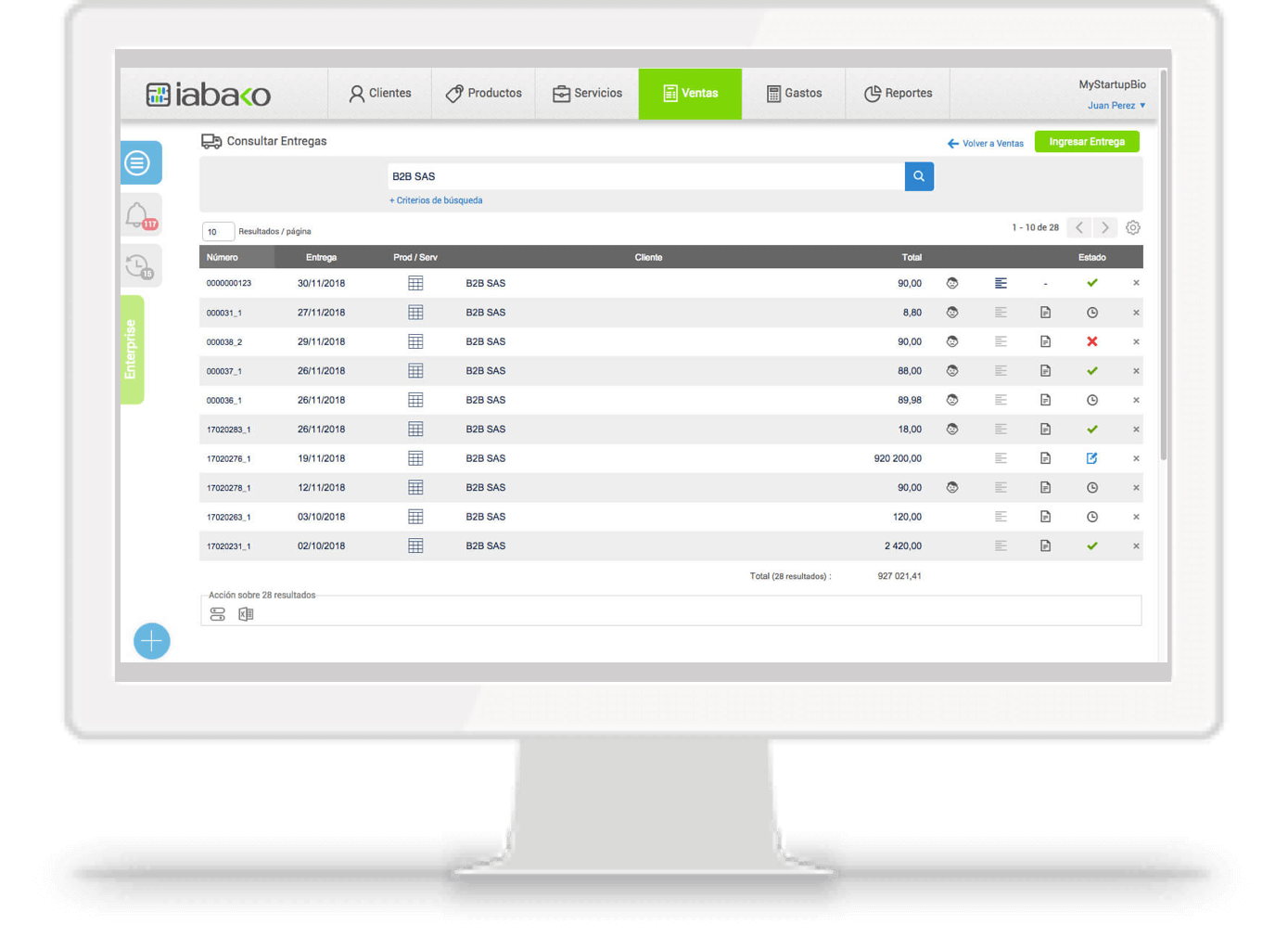Image resolution: width=1288 pixels, height=937 pixels.
Task: Click the Enterprise side tab
Action: [132, 349]
